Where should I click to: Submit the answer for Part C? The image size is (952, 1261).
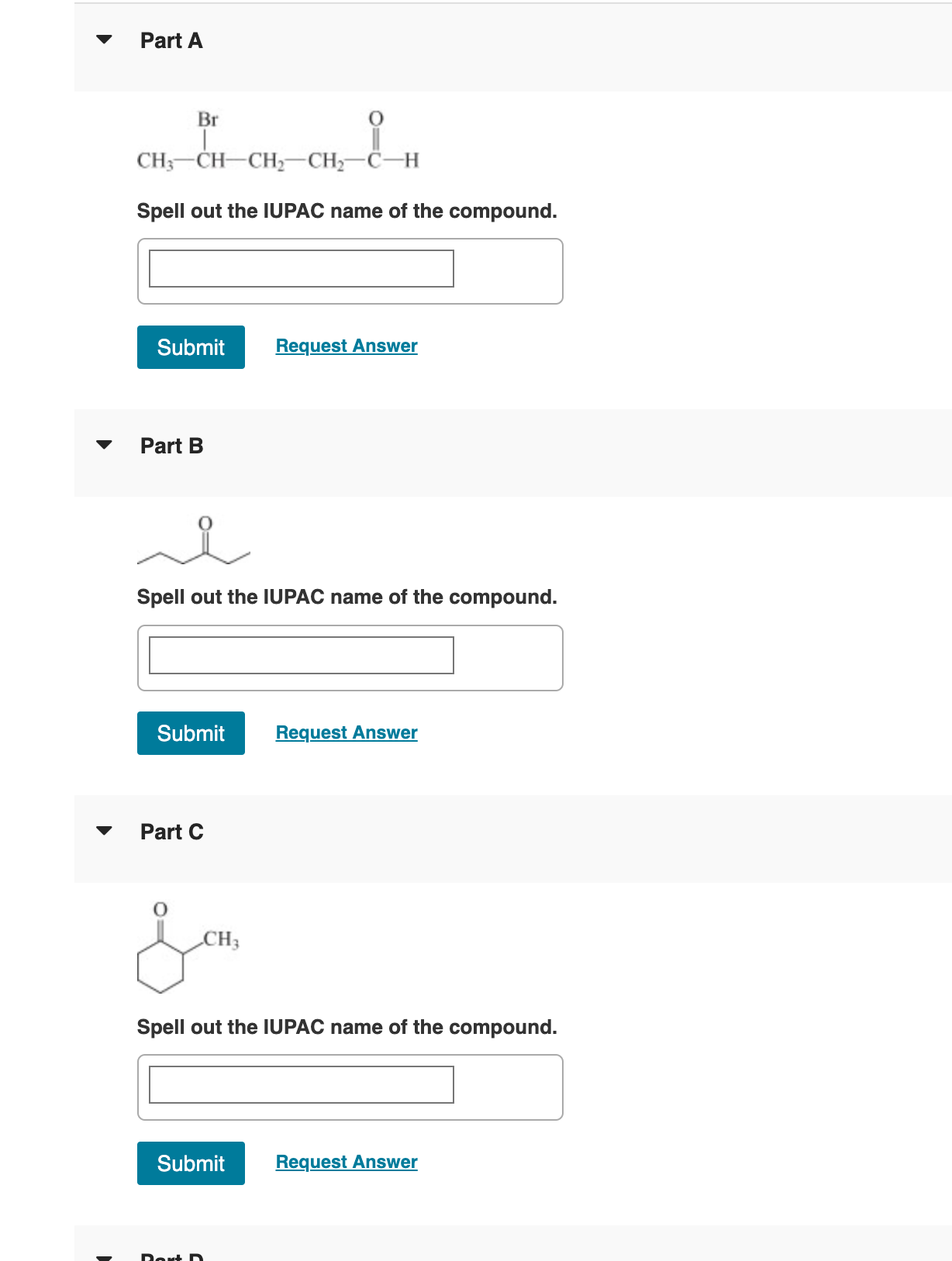coord(190,1163)
